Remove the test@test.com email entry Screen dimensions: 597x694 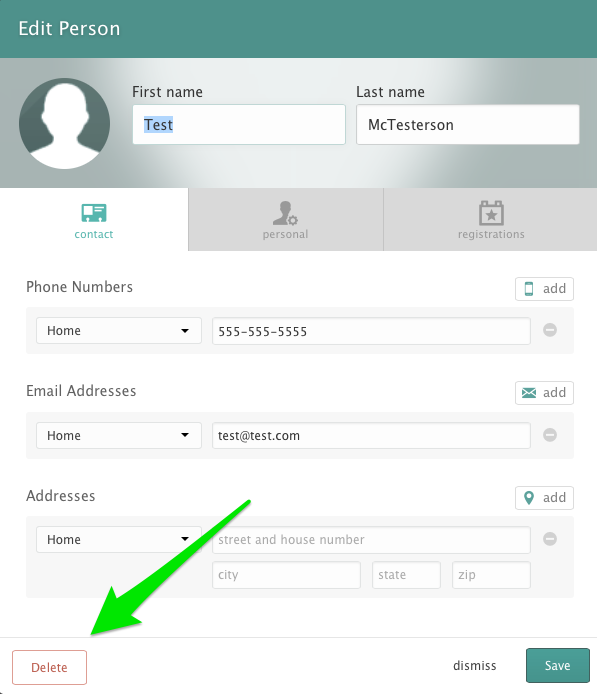(x=550, y=435)
